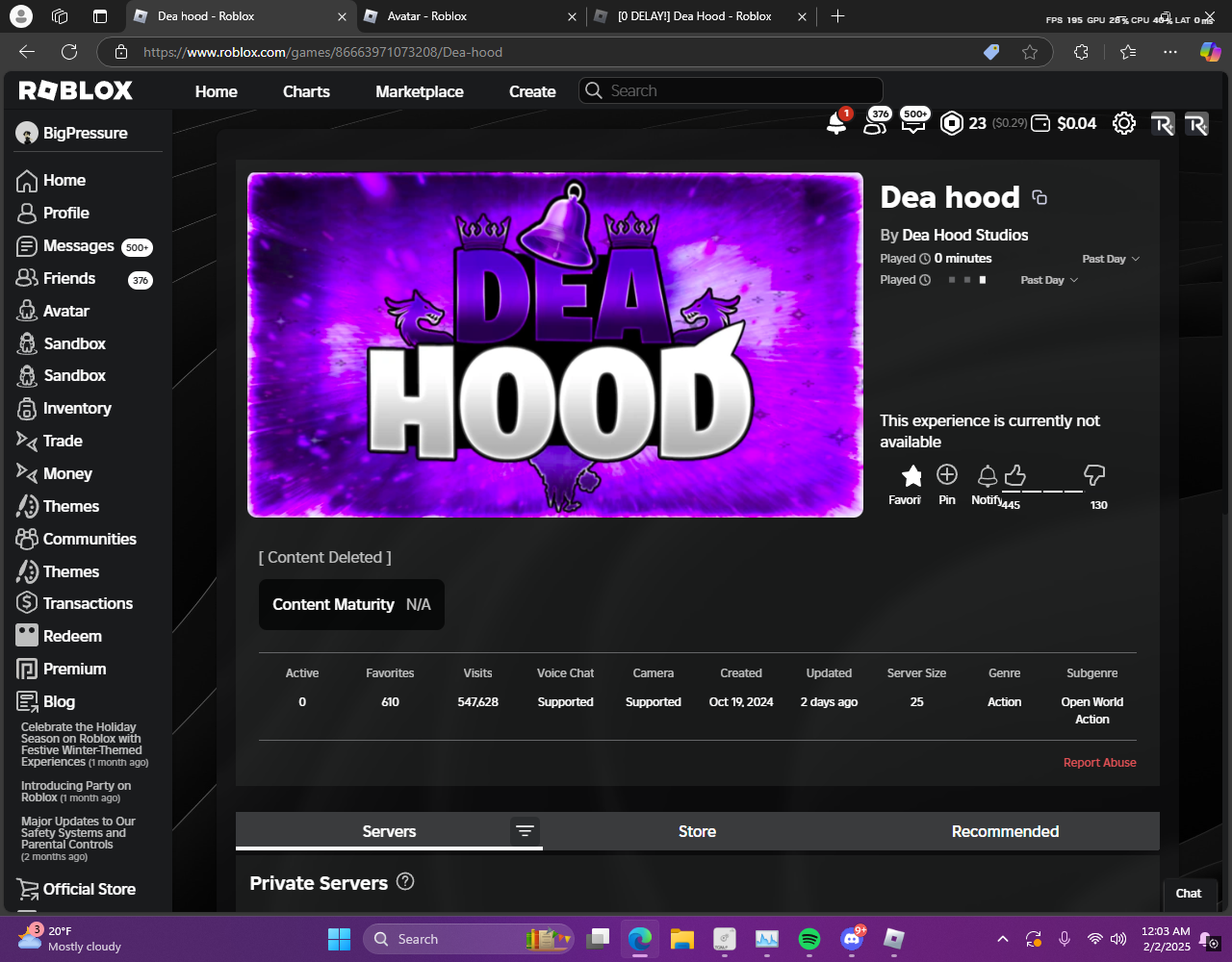
Task: Open Redeem in the left sidebar
Action: [x=59, y=636]
